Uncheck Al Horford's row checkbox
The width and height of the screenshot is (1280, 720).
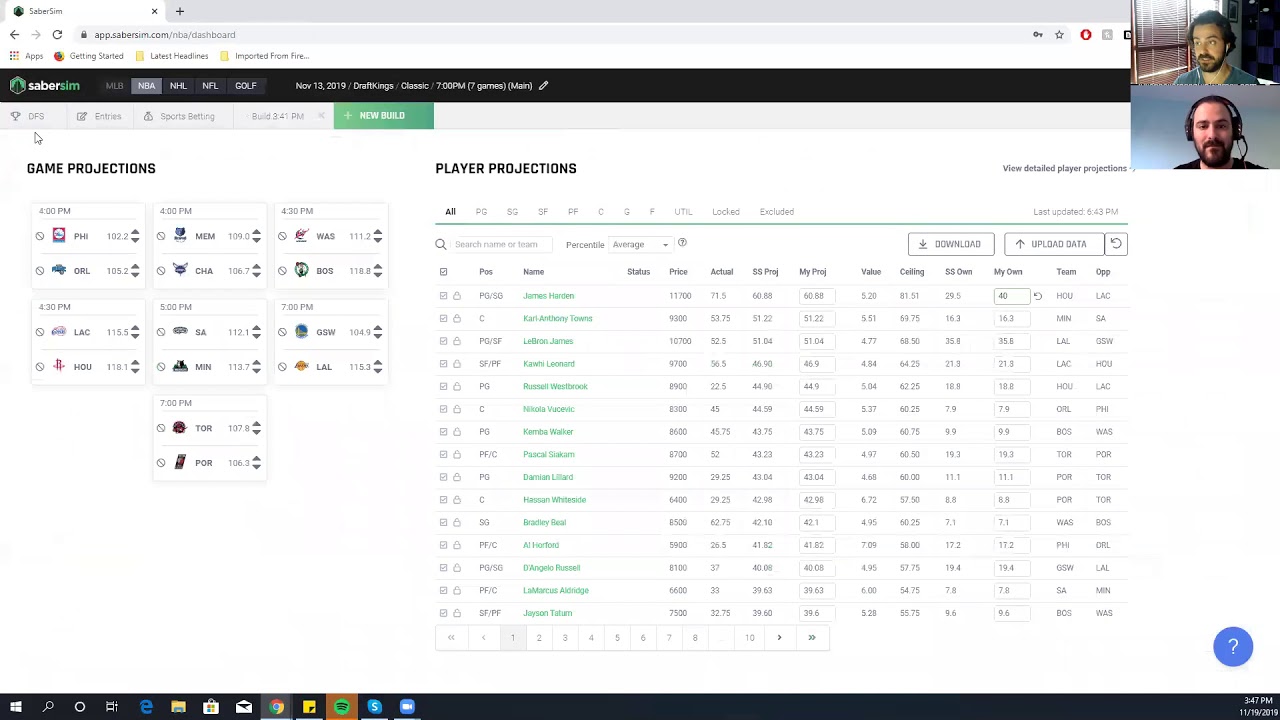tap(444, 545)
